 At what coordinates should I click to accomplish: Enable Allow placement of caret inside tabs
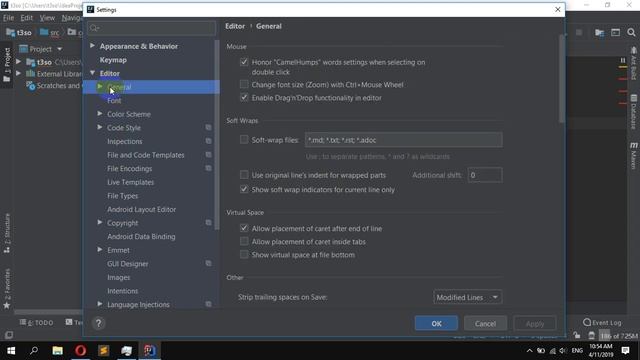pos(244,241)
